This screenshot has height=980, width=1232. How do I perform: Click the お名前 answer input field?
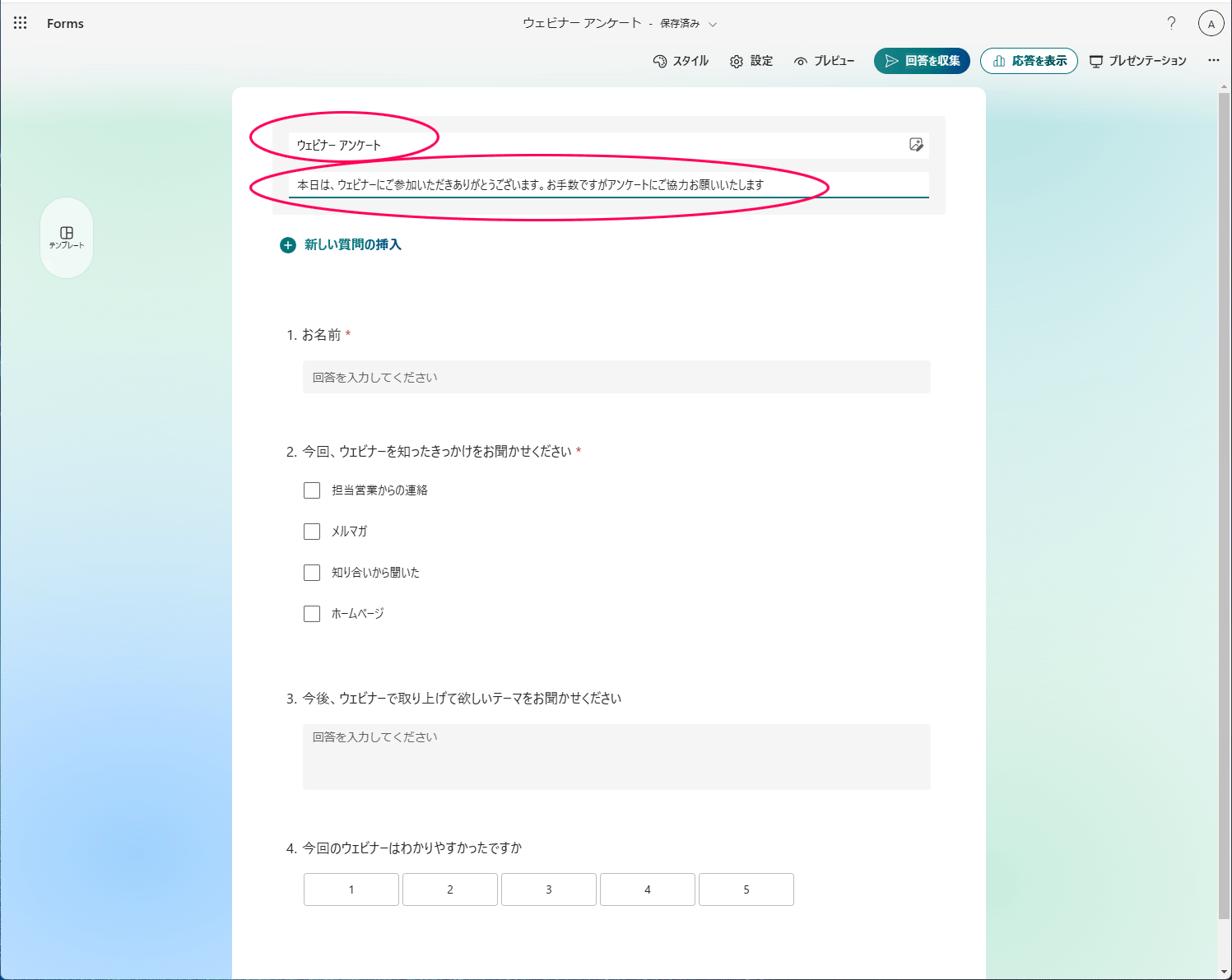(616, 377)
